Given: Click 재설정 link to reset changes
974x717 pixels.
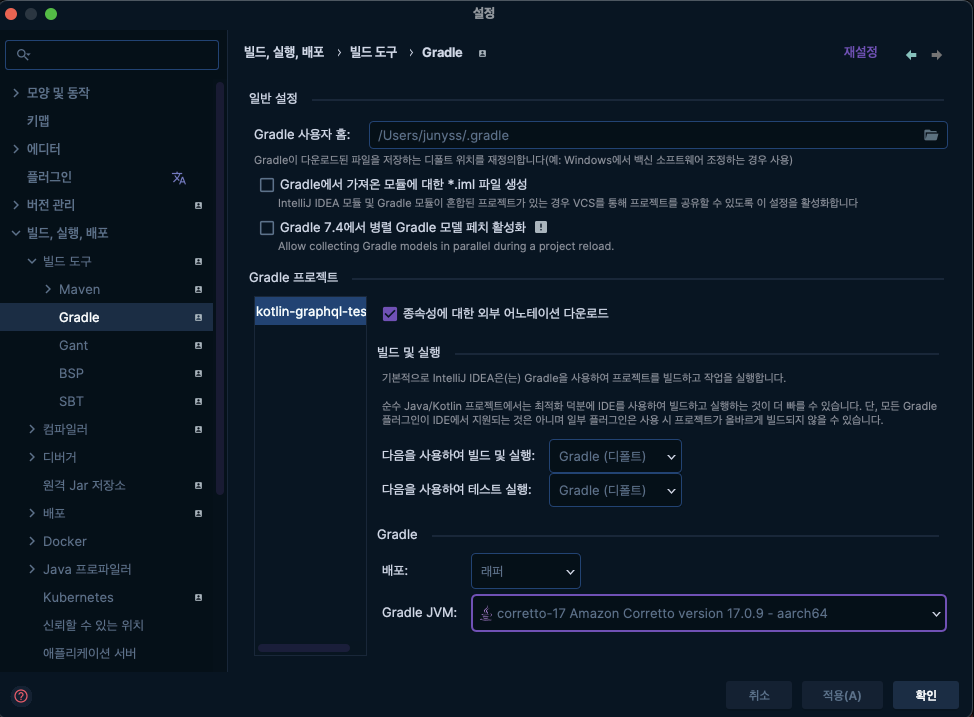Looking at the screenshot, I should point(860,53).
